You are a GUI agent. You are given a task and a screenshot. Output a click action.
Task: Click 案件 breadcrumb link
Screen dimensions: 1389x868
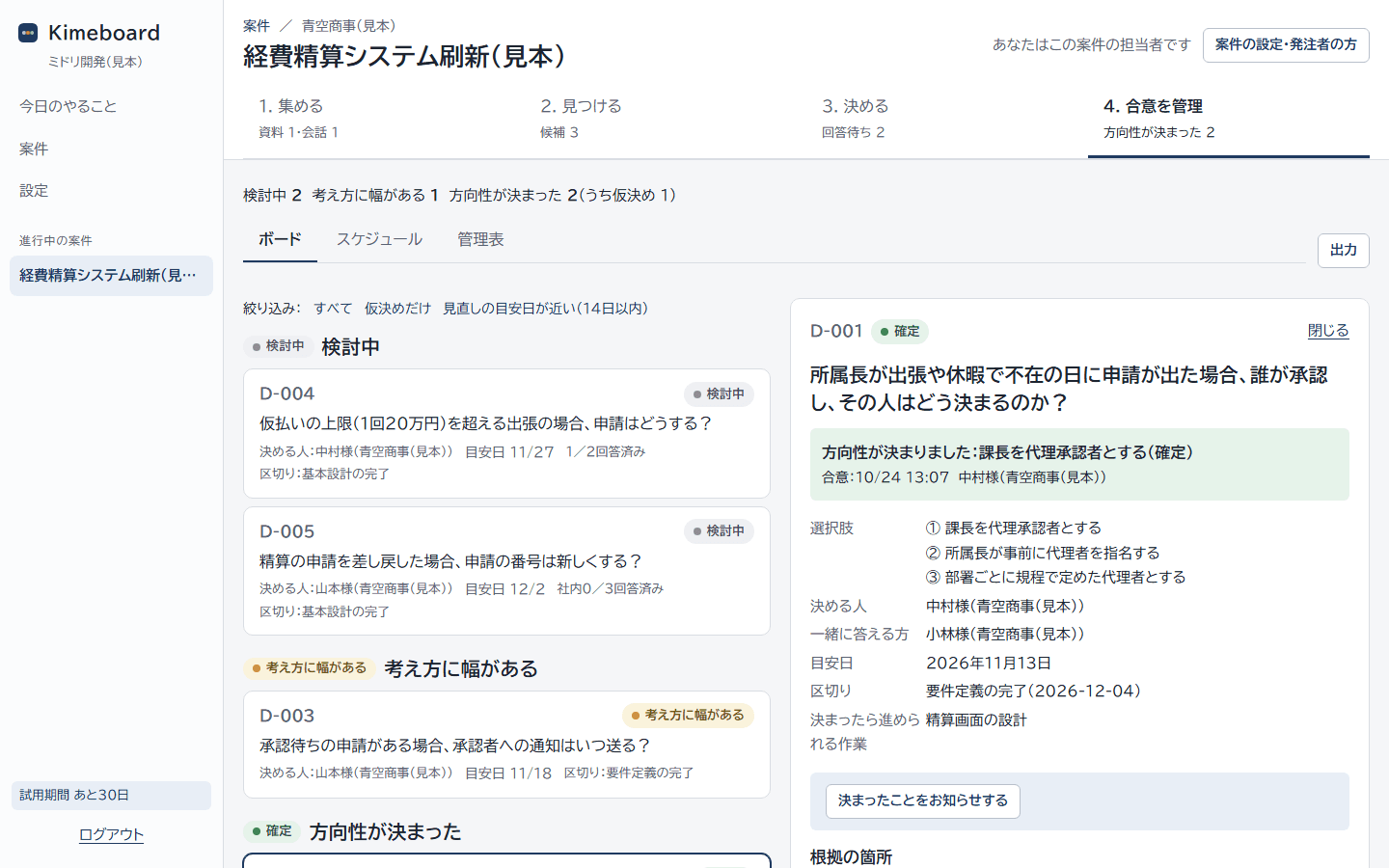pos(257,26)
